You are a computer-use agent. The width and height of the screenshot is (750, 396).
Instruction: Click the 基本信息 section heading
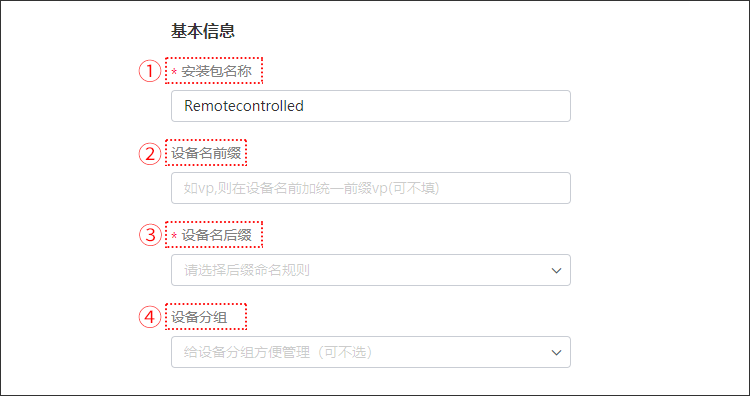[203, 31]
